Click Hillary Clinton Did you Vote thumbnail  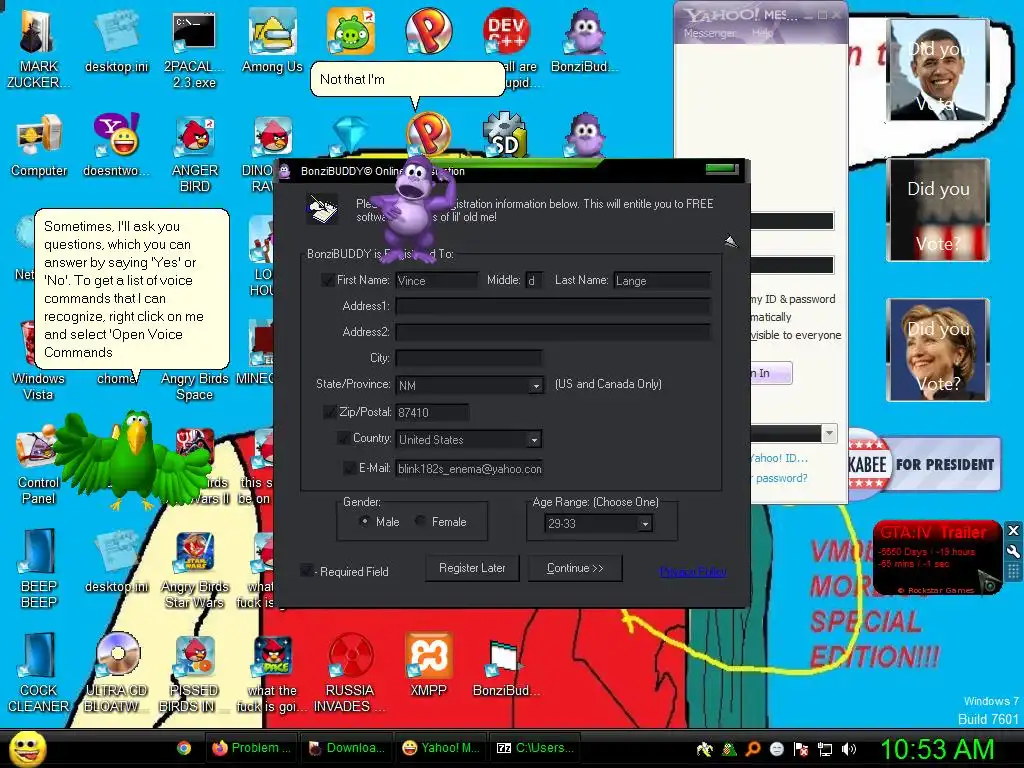tap(938, 349)
